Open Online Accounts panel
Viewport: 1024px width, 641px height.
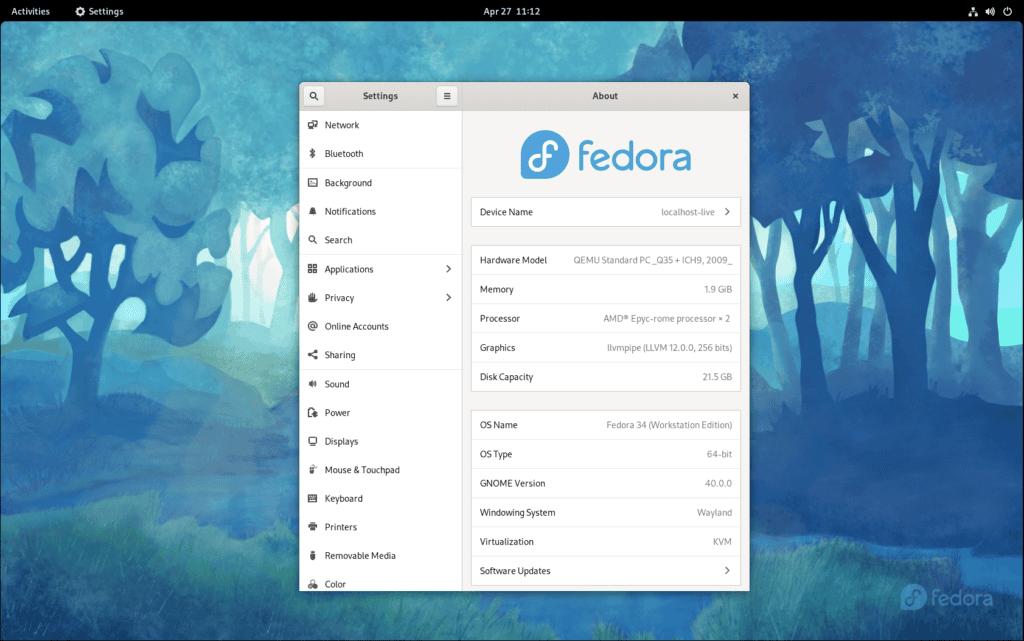pos(381,326)
